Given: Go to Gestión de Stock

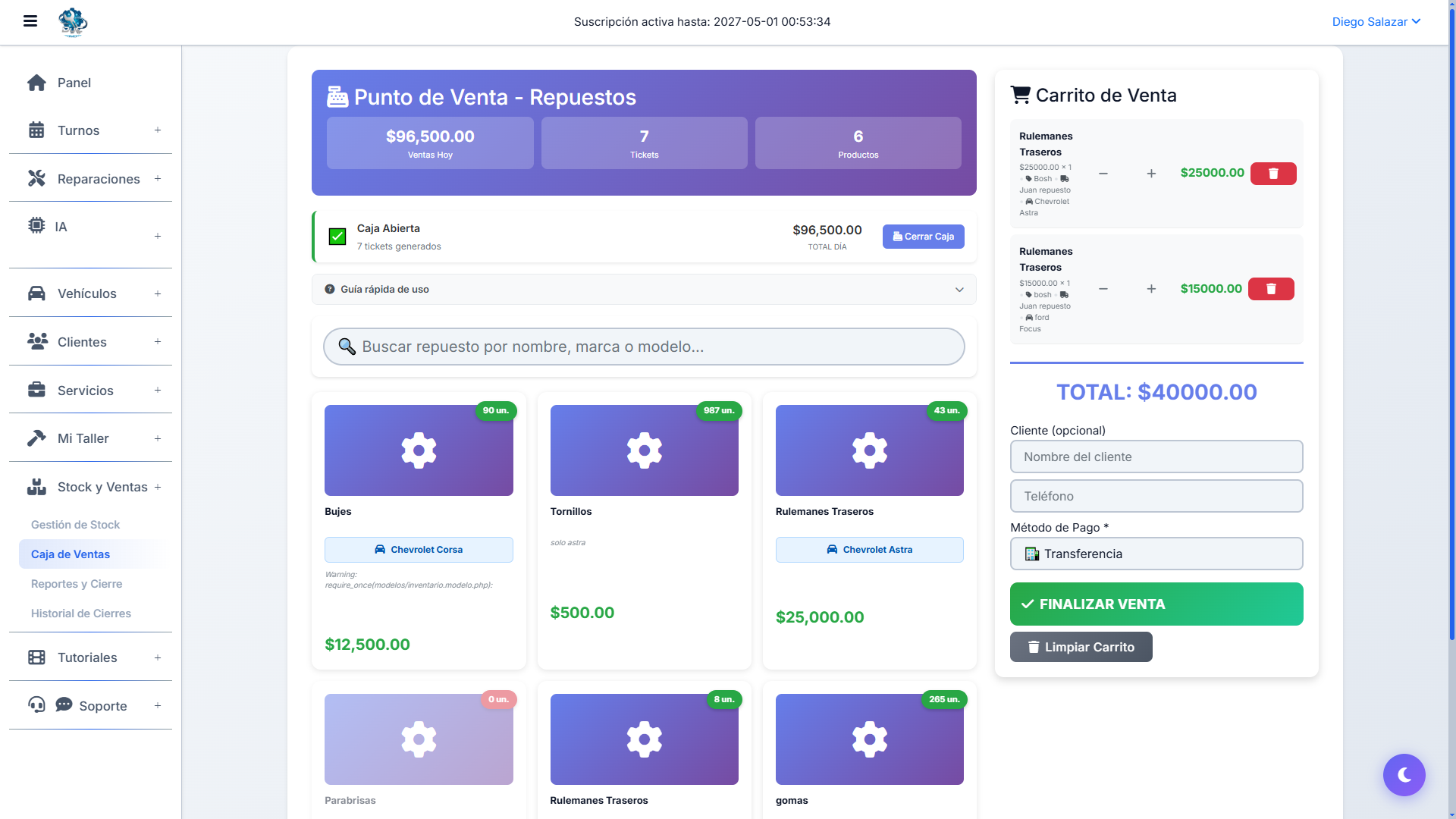Looking at the screenshot, I should [75, 525].
